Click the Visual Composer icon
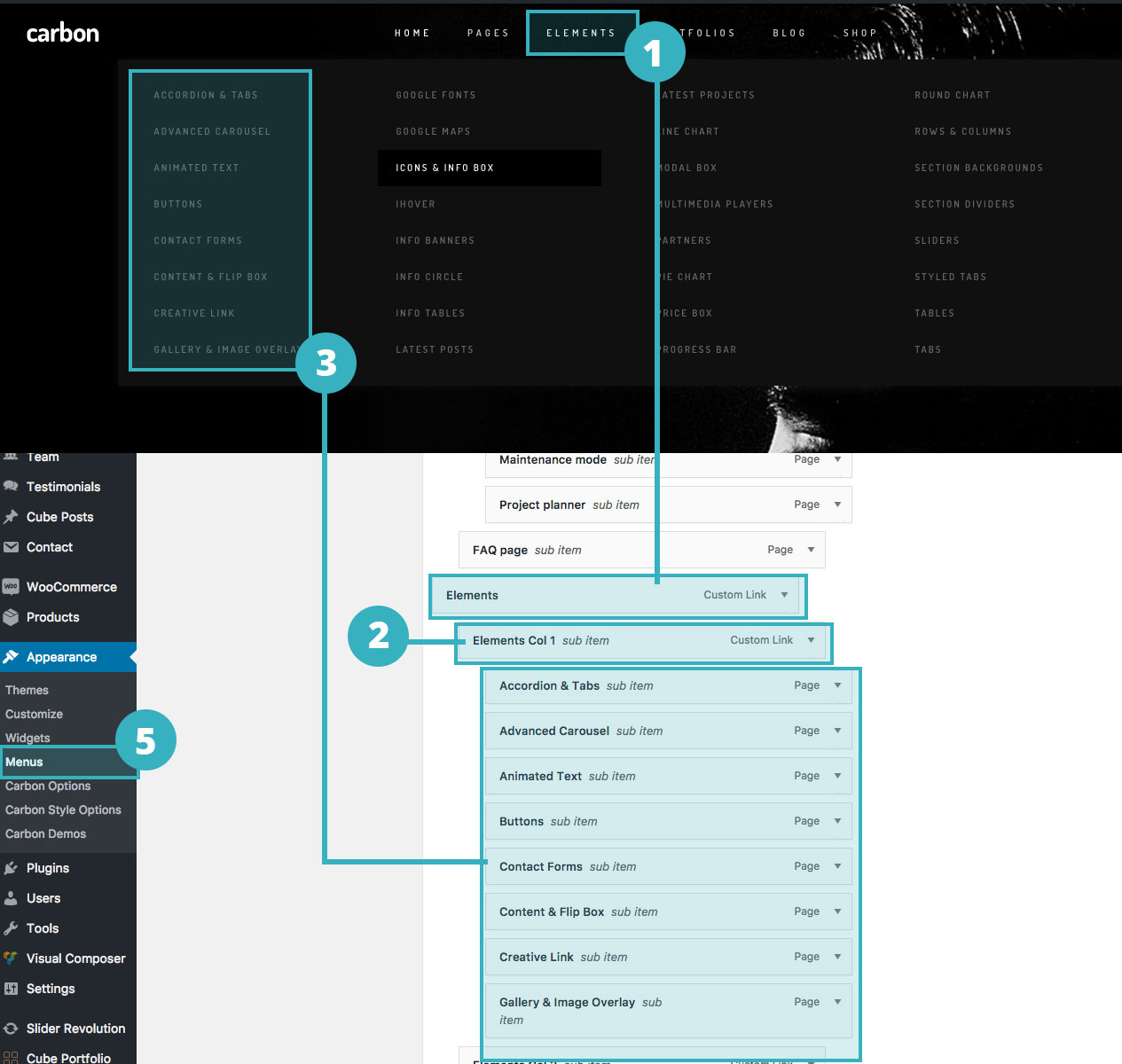The image size is (1122, 1064). pyautogui.click(x=11, y=958)
